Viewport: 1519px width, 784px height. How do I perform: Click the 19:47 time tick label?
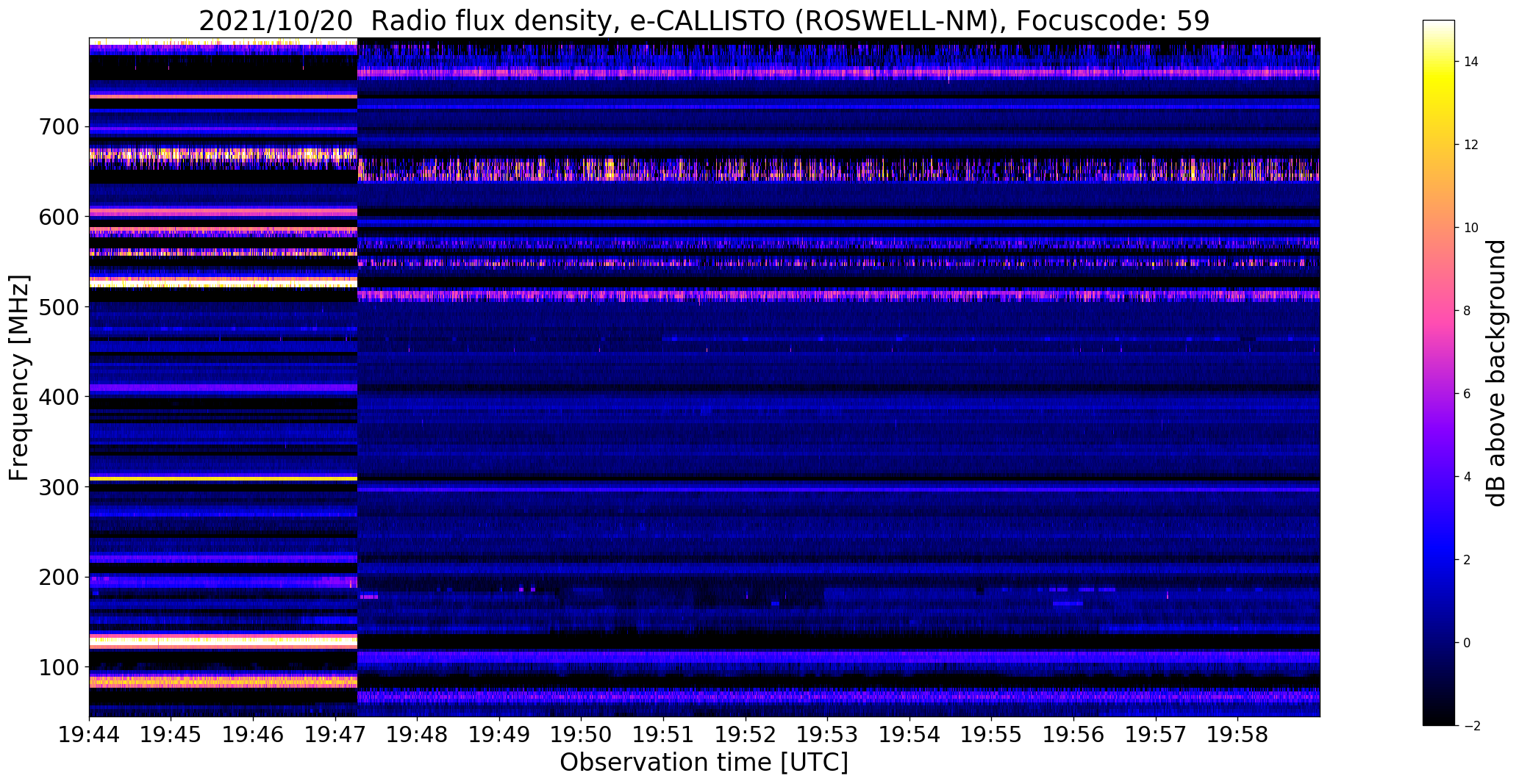[x=335, y=735]
